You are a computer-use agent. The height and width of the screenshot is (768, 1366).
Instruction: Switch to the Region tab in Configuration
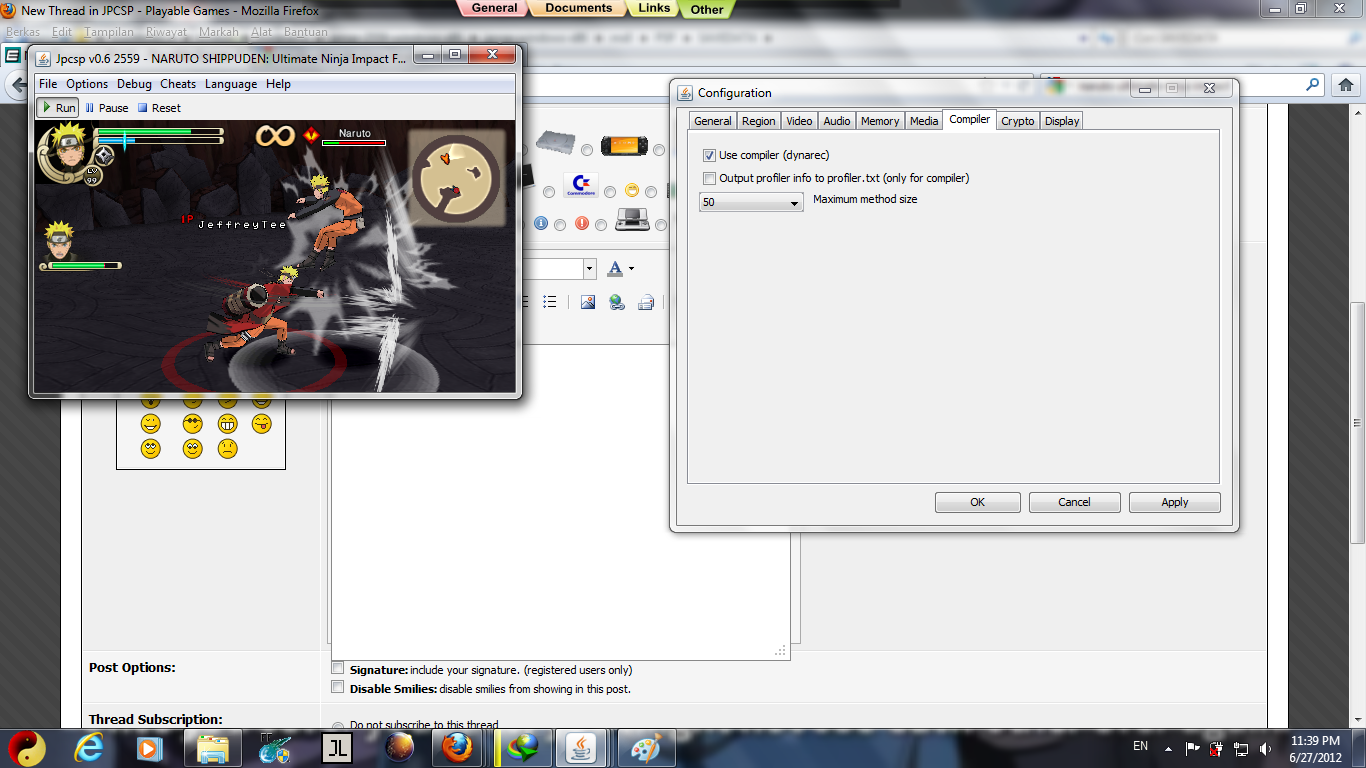tap(758, 121)
